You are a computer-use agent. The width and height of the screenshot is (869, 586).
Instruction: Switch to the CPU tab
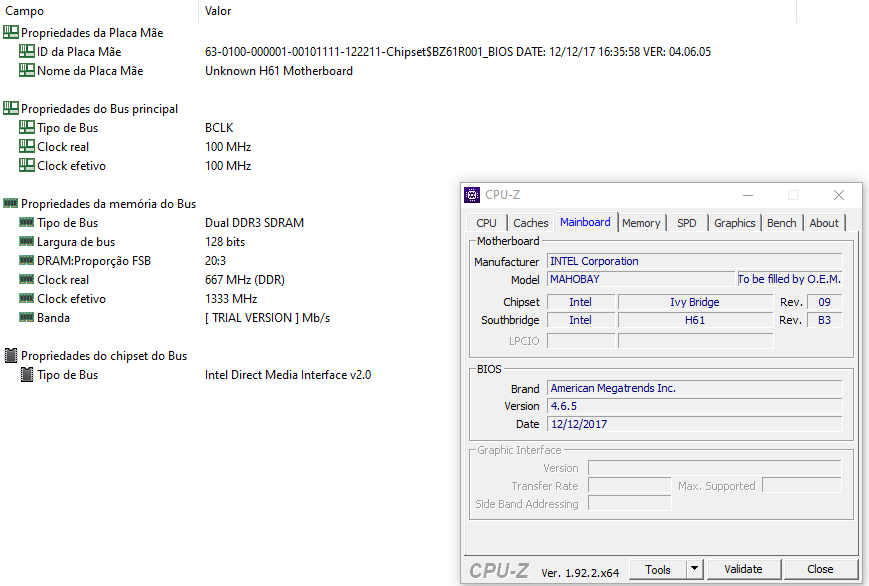(x=486, y=223)
